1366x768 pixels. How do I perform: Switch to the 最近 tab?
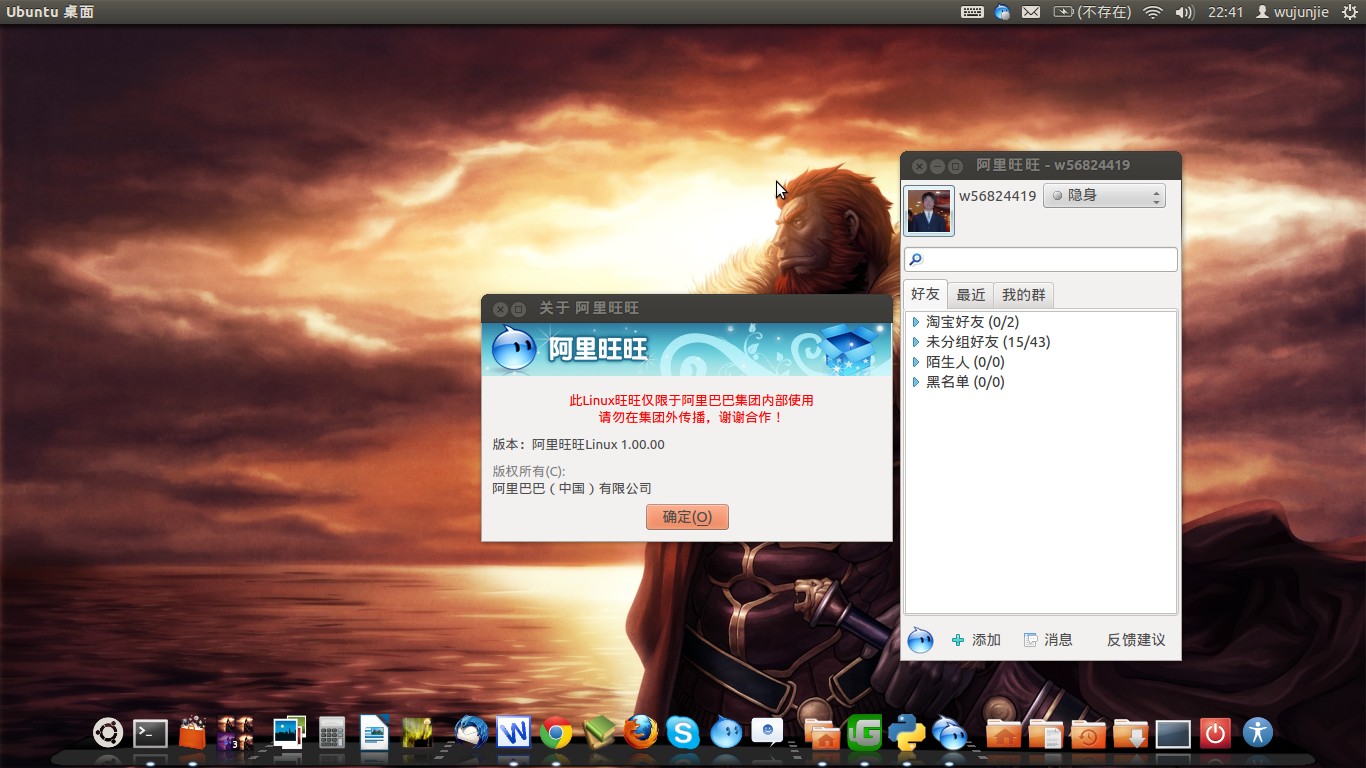coord(971,295)
